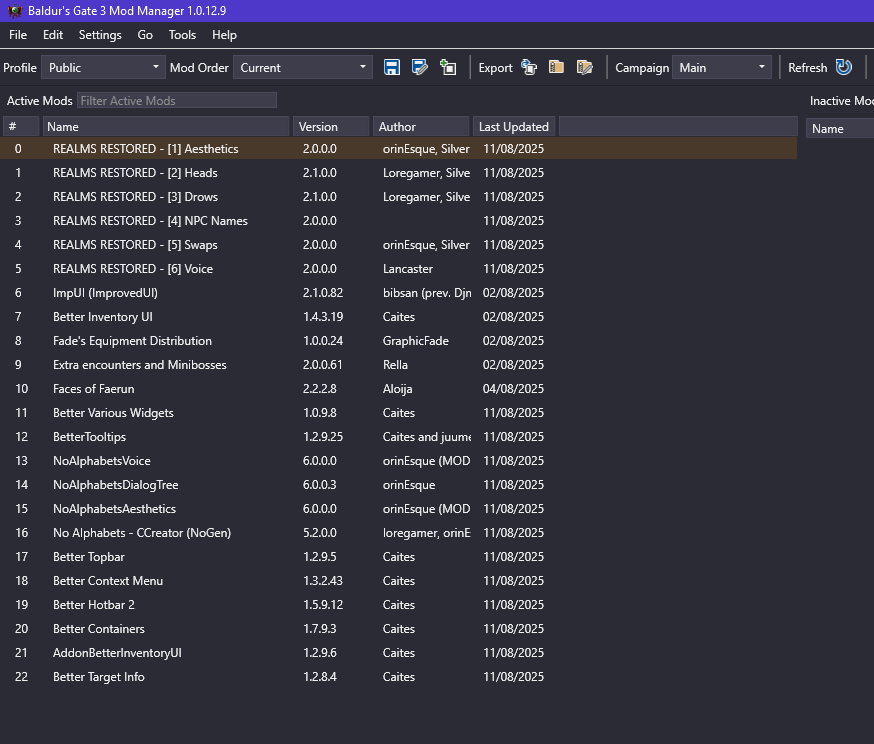This screenshot has width=874, height=744.
Task: Open the Tools menu
Action: pyautogui.click(x=182, y=35)
